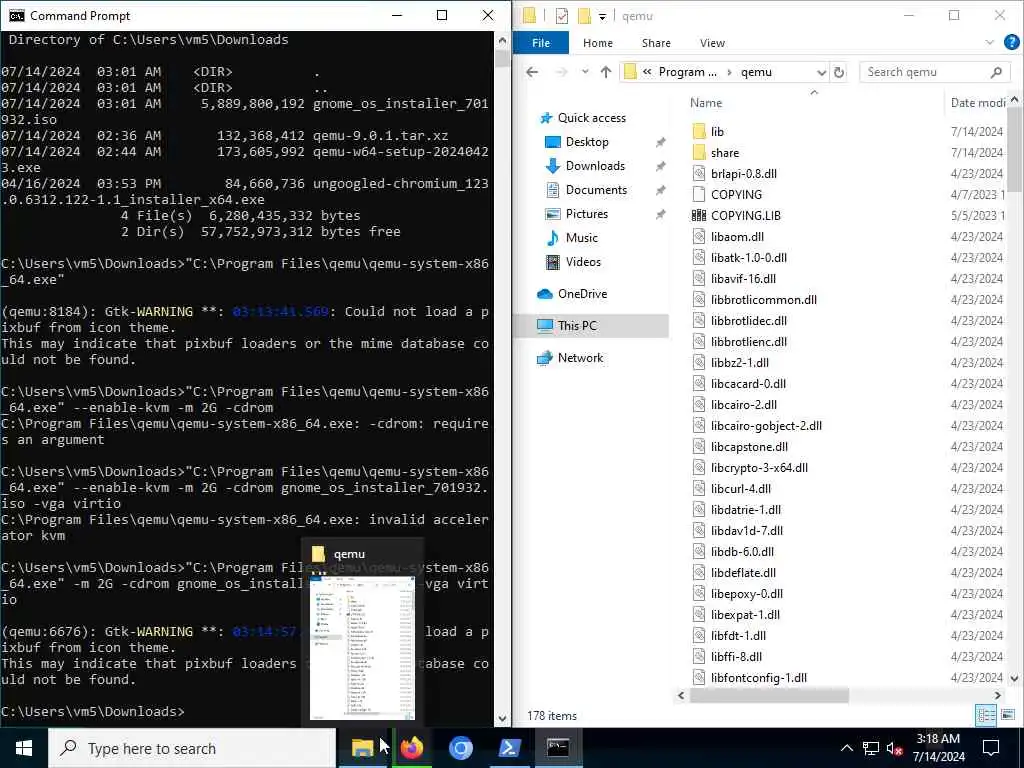Open the File tab in Explorer
Screen dimensions: 1024x768
point(541,43)
